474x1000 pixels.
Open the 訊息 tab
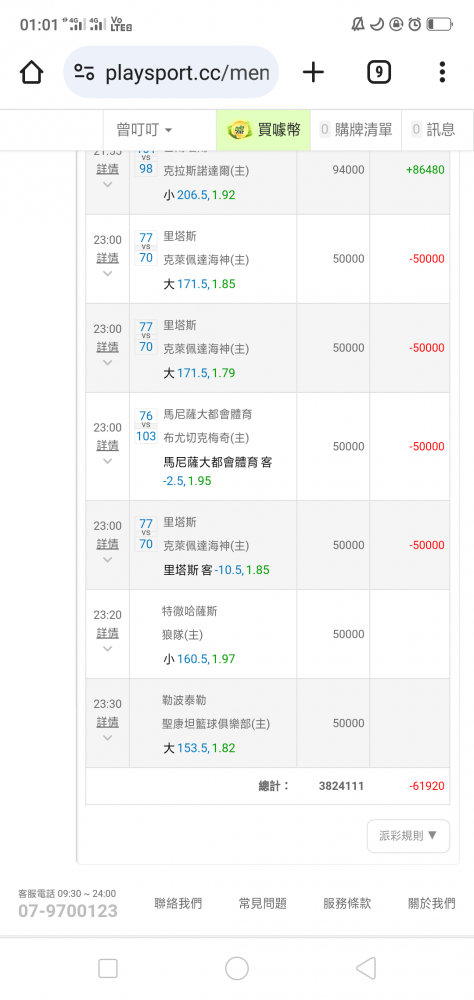pos(434,130)
